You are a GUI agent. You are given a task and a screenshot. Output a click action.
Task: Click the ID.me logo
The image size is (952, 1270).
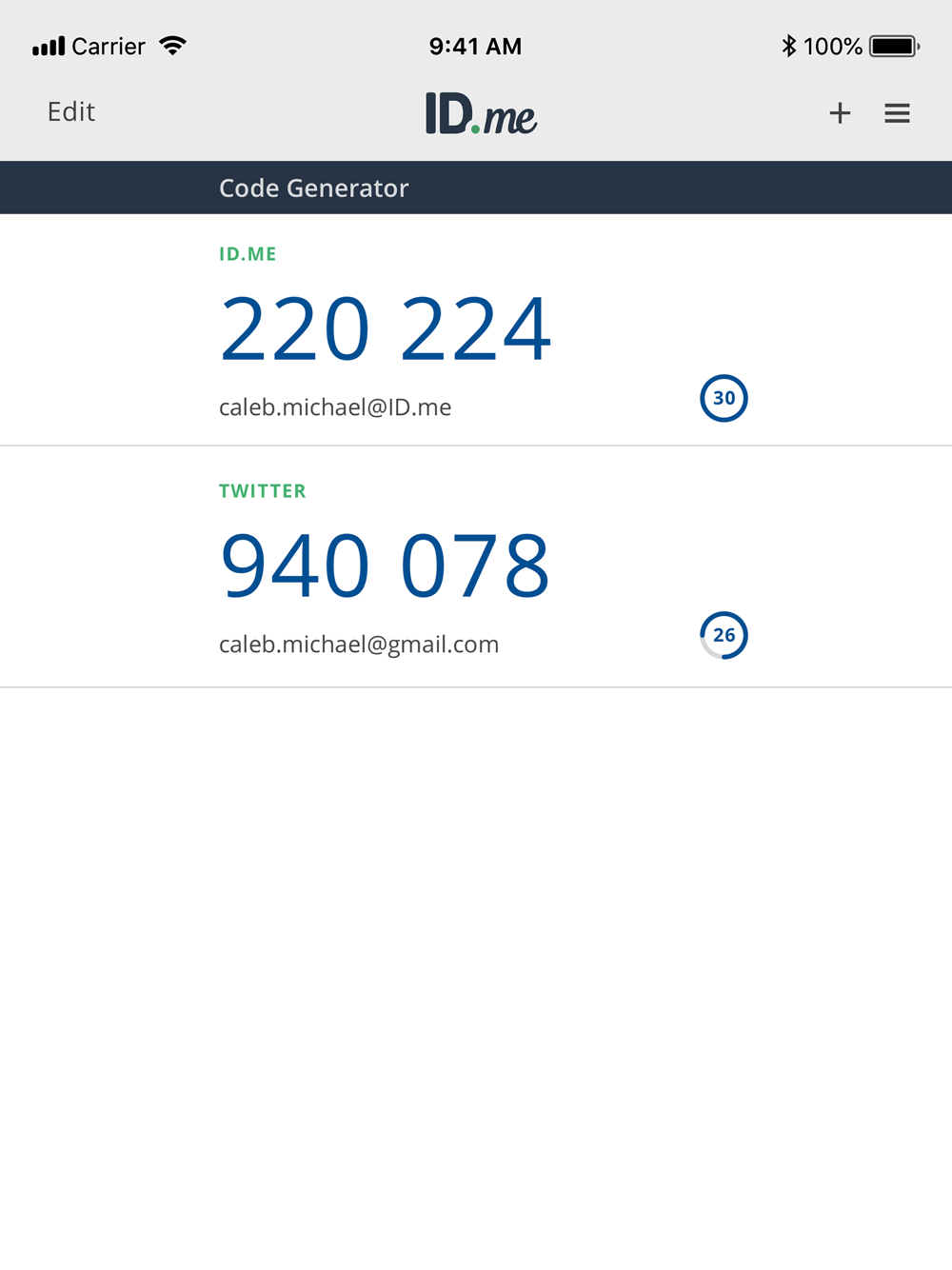[x=481, y=113]
